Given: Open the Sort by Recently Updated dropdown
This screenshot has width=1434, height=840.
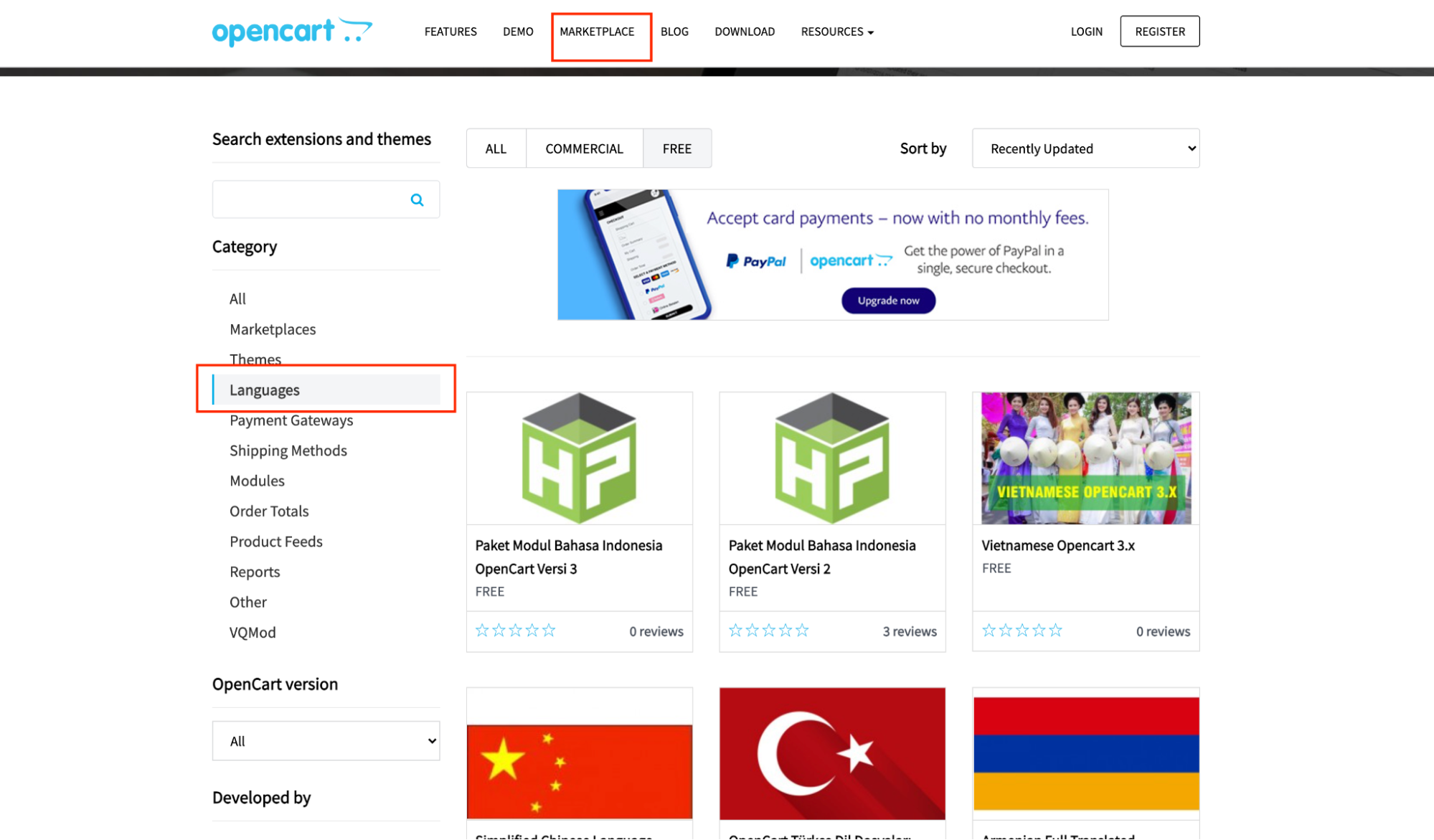Looking at the screenshot, I should coord(1085,148).
